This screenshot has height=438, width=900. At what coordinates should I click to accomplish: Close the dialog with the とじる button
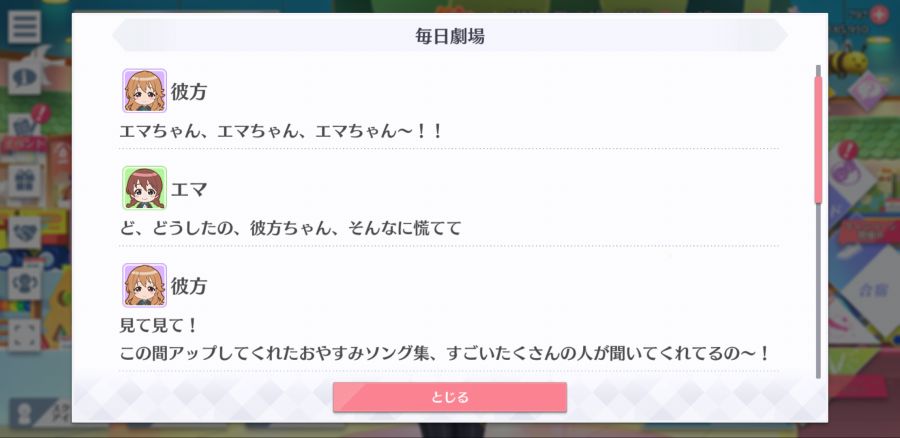[x=450, y=397]
